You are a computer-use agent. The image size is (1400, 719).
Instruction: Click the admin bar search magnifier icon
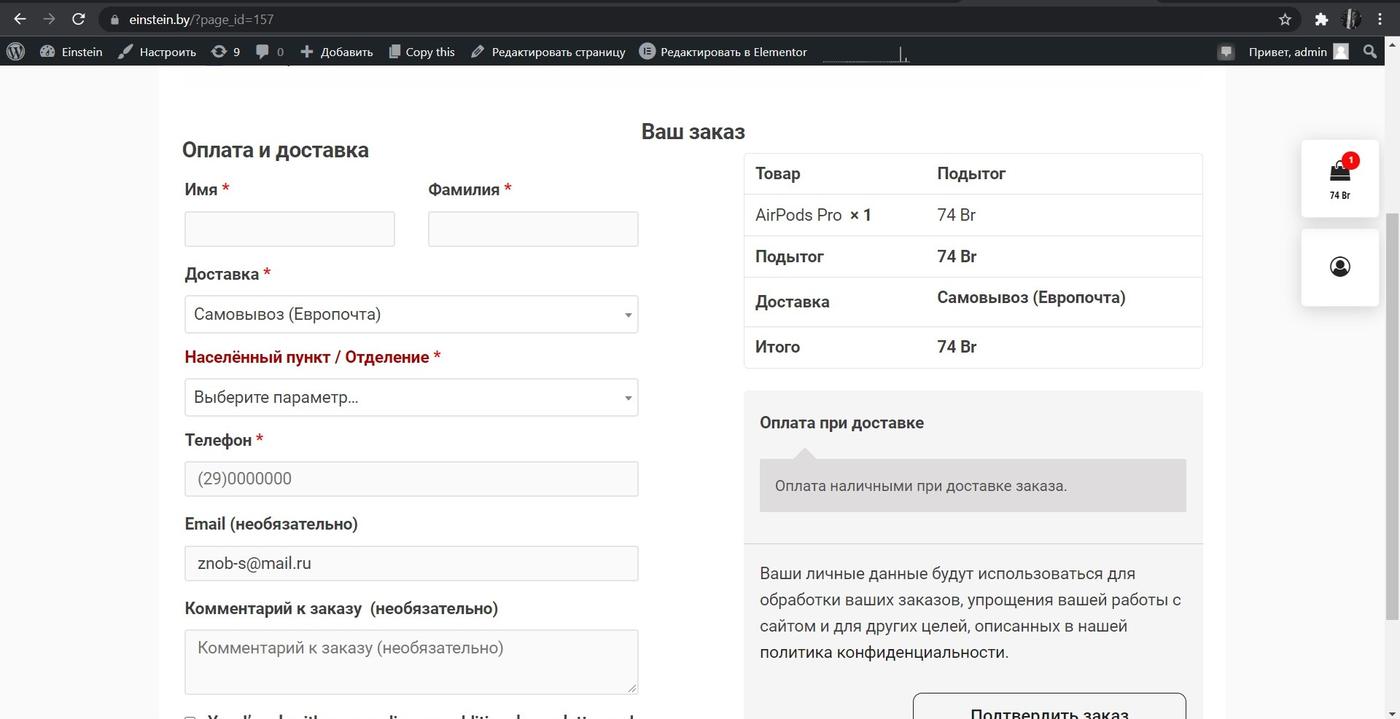pyautogui.click(x=1370, y=52)
